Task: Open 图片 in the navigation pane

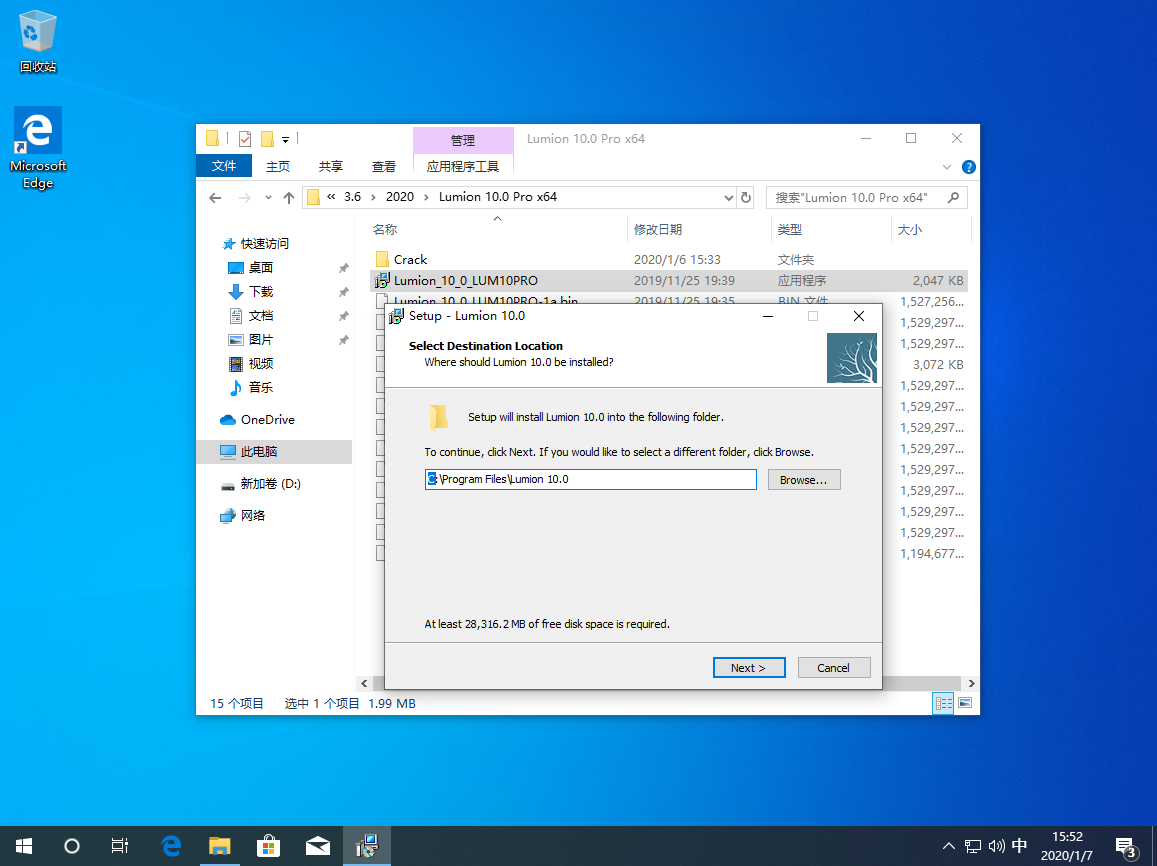Action: 260,339
